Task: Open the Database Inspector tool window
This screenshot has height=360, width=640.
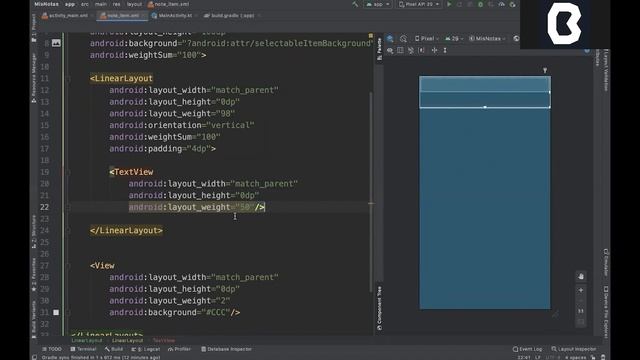Action: pyautogui.click(x=227, y=349)
